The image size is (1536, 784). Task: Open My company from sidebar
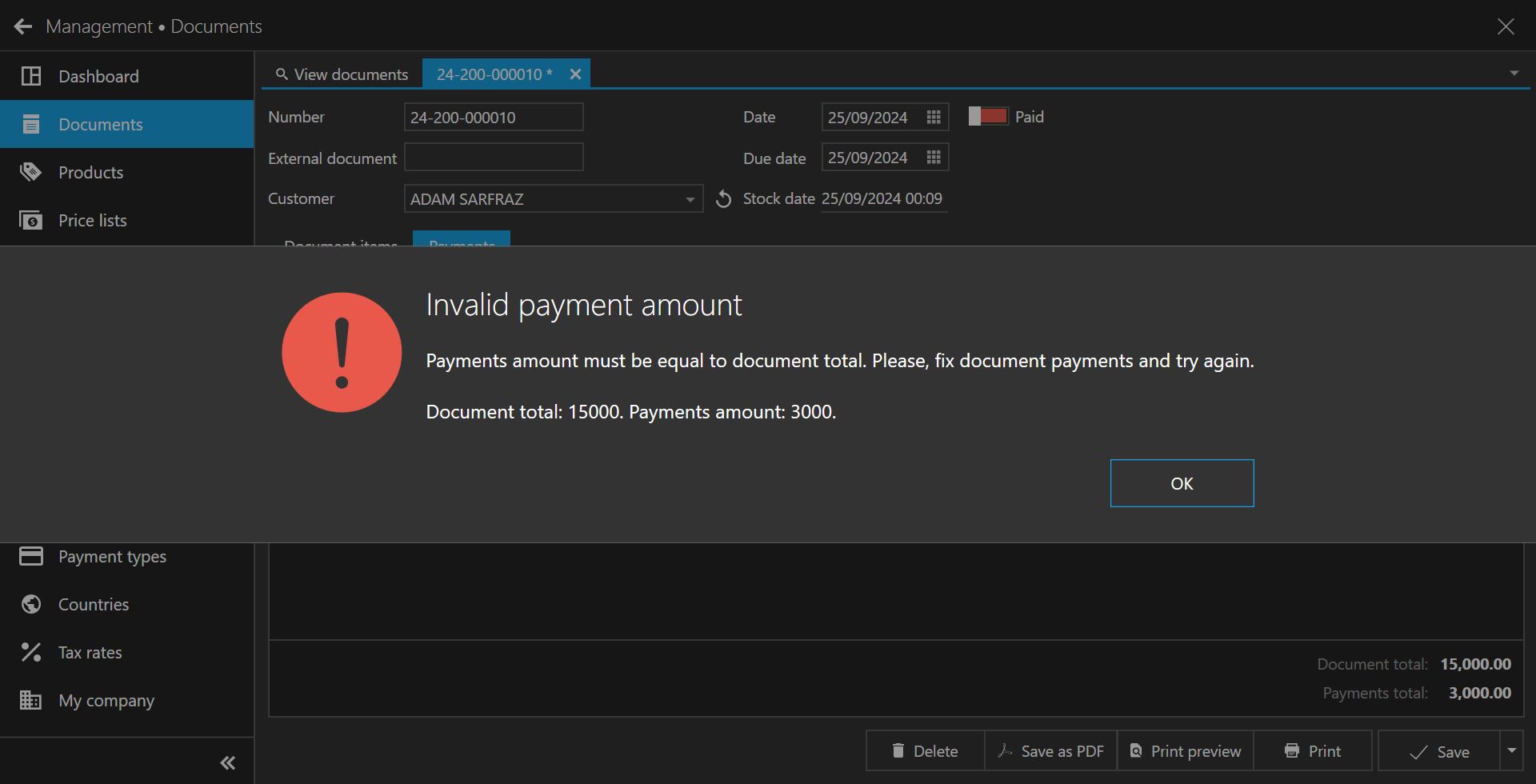[x=106, y=701]
